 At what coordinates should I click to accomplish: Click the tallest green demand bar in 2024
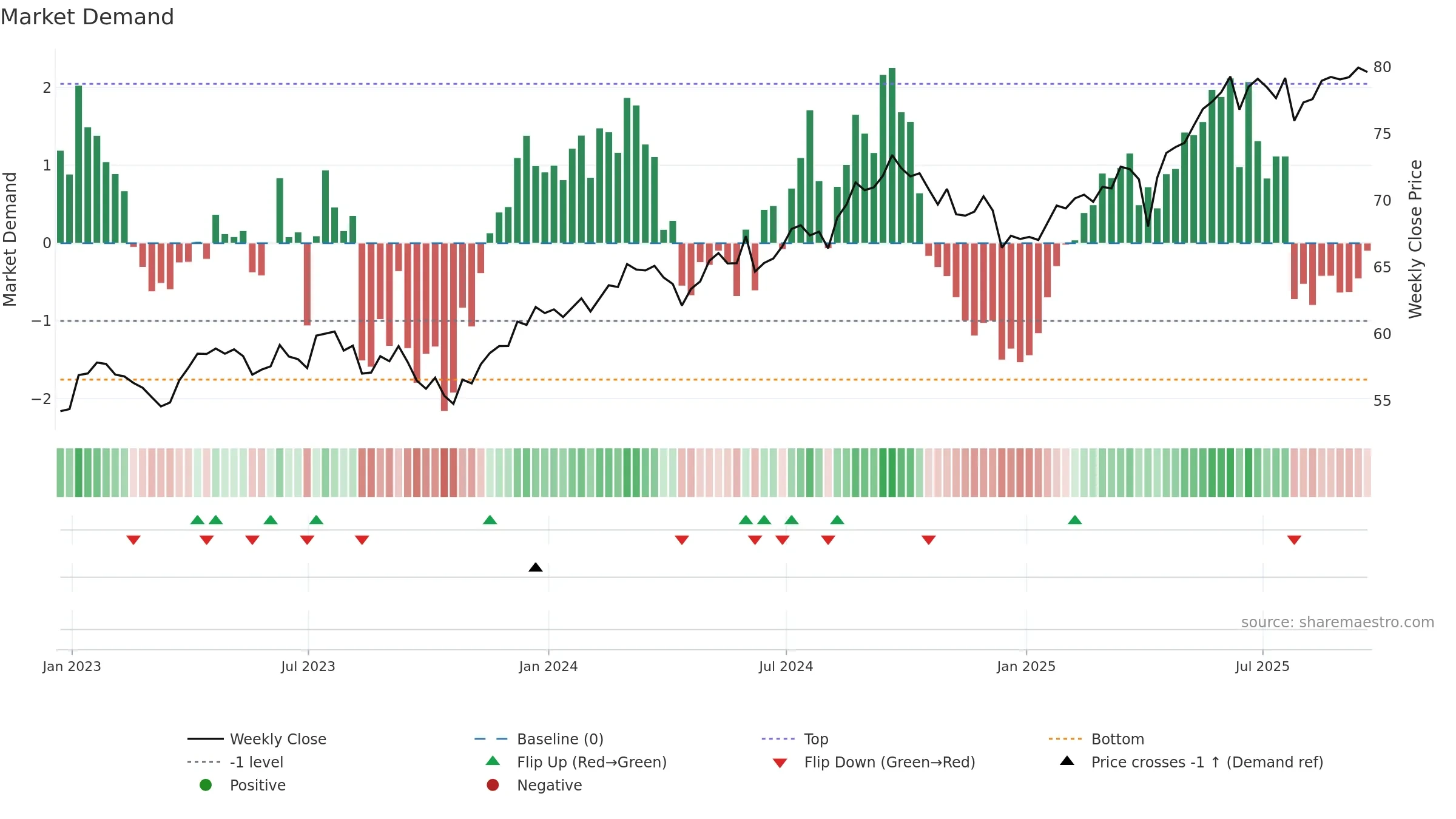coord(892,155)
